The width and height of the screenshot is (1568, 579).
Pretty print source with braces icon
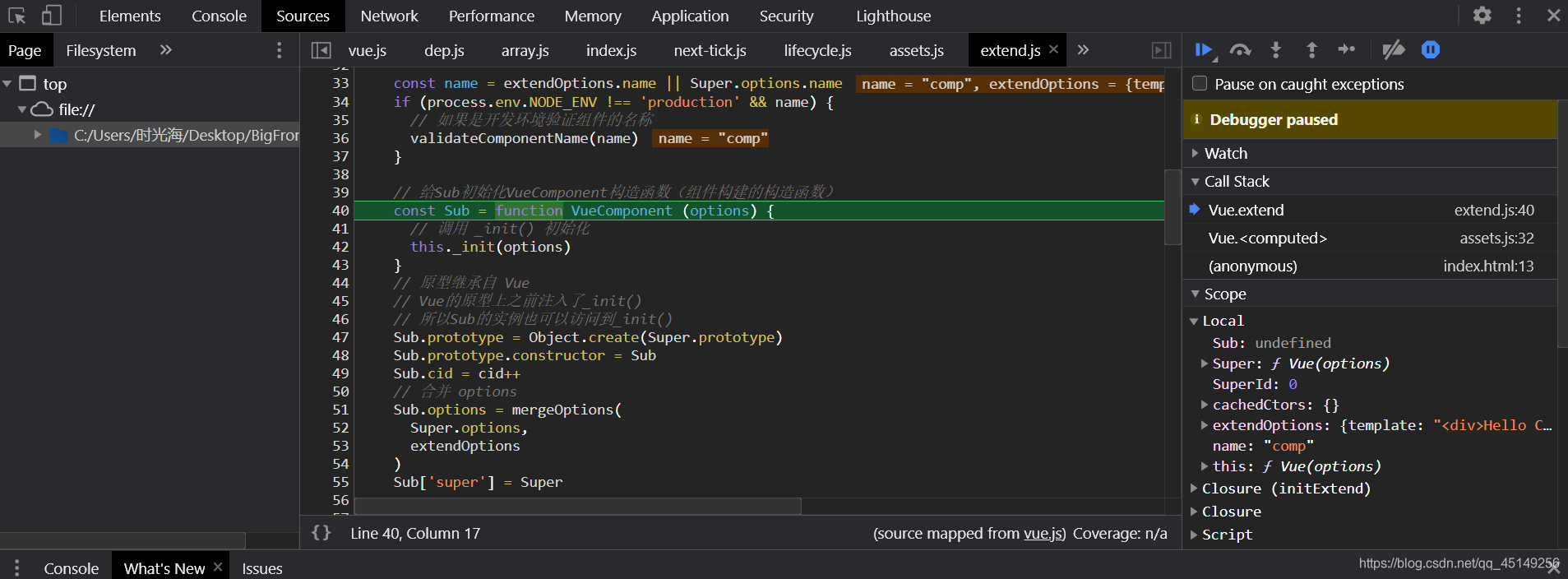[x=321, y=533]
